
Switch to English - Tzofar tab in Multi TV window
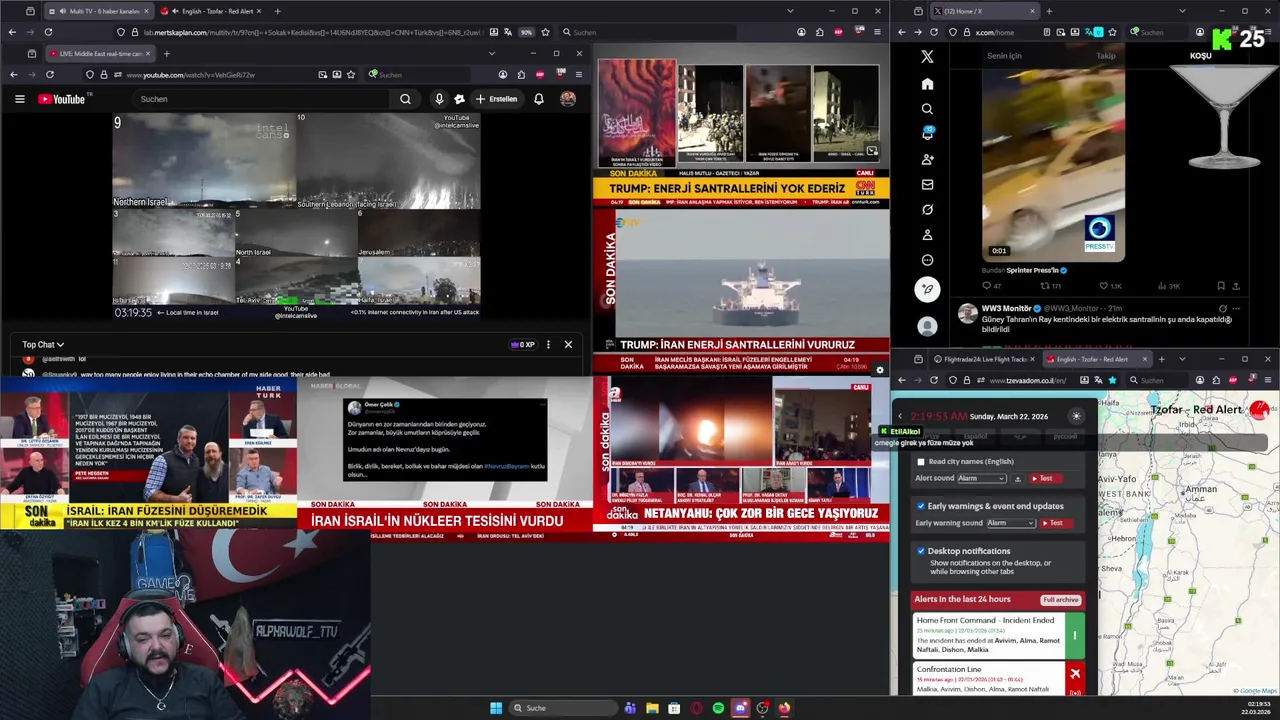click(212, 11)
